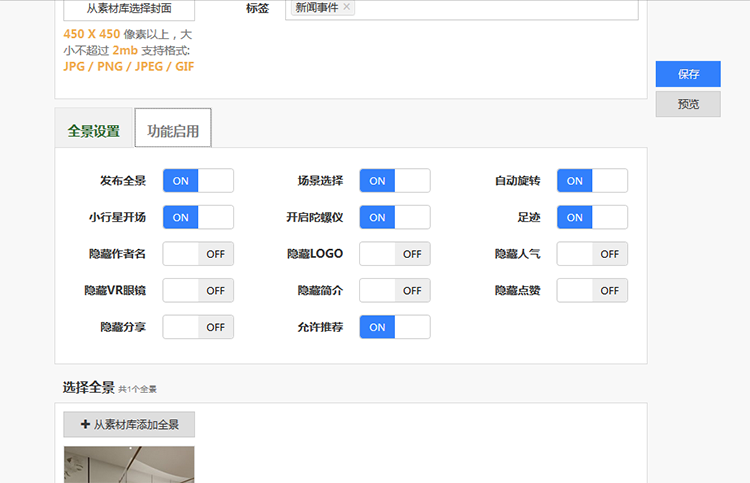Click the JPG / PNG / JPEG / GIF format text

pyautogui.click(x=129, y=66)
